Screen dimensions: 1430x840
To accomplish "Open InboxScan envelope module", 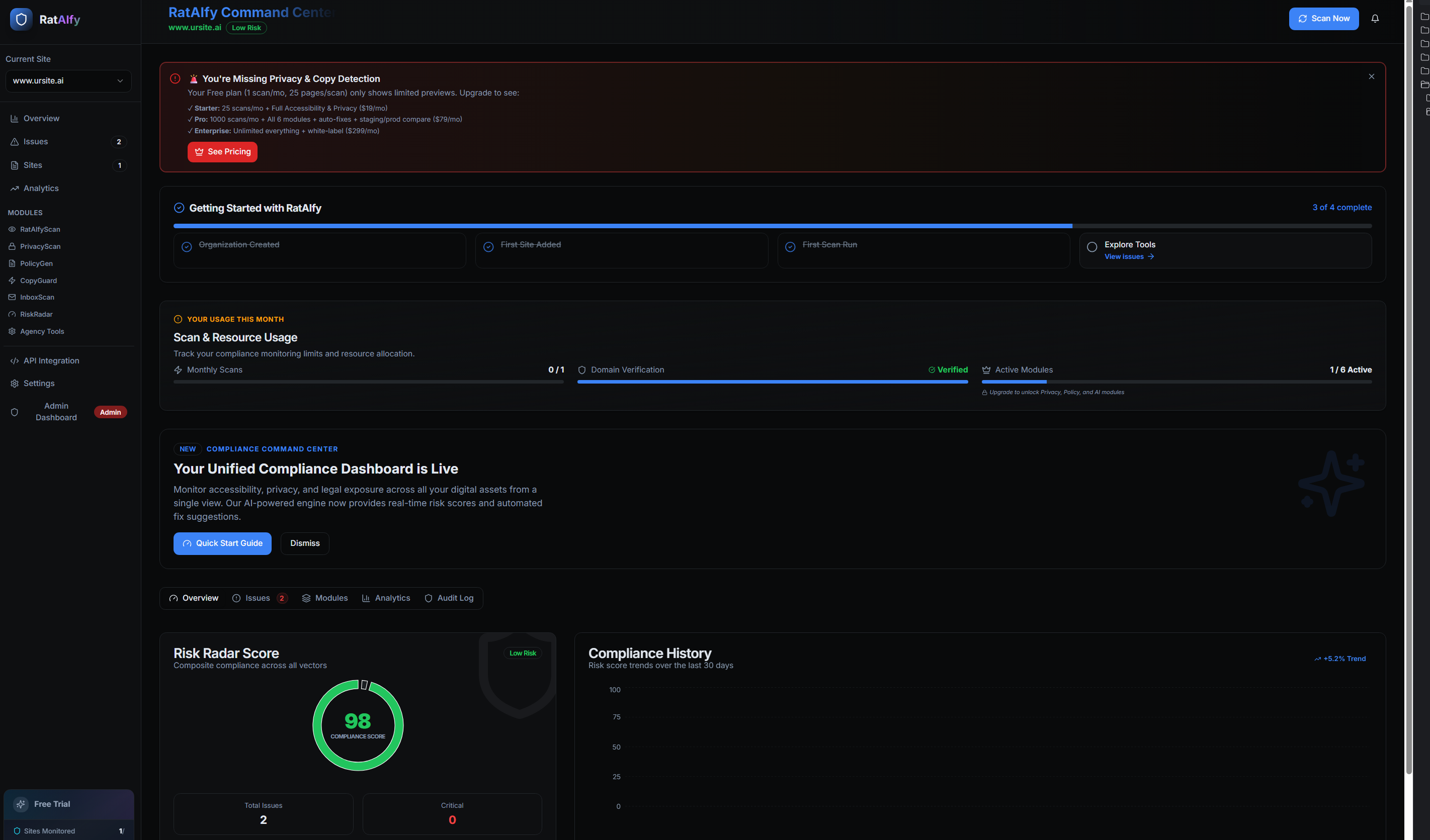I will 12,297.
